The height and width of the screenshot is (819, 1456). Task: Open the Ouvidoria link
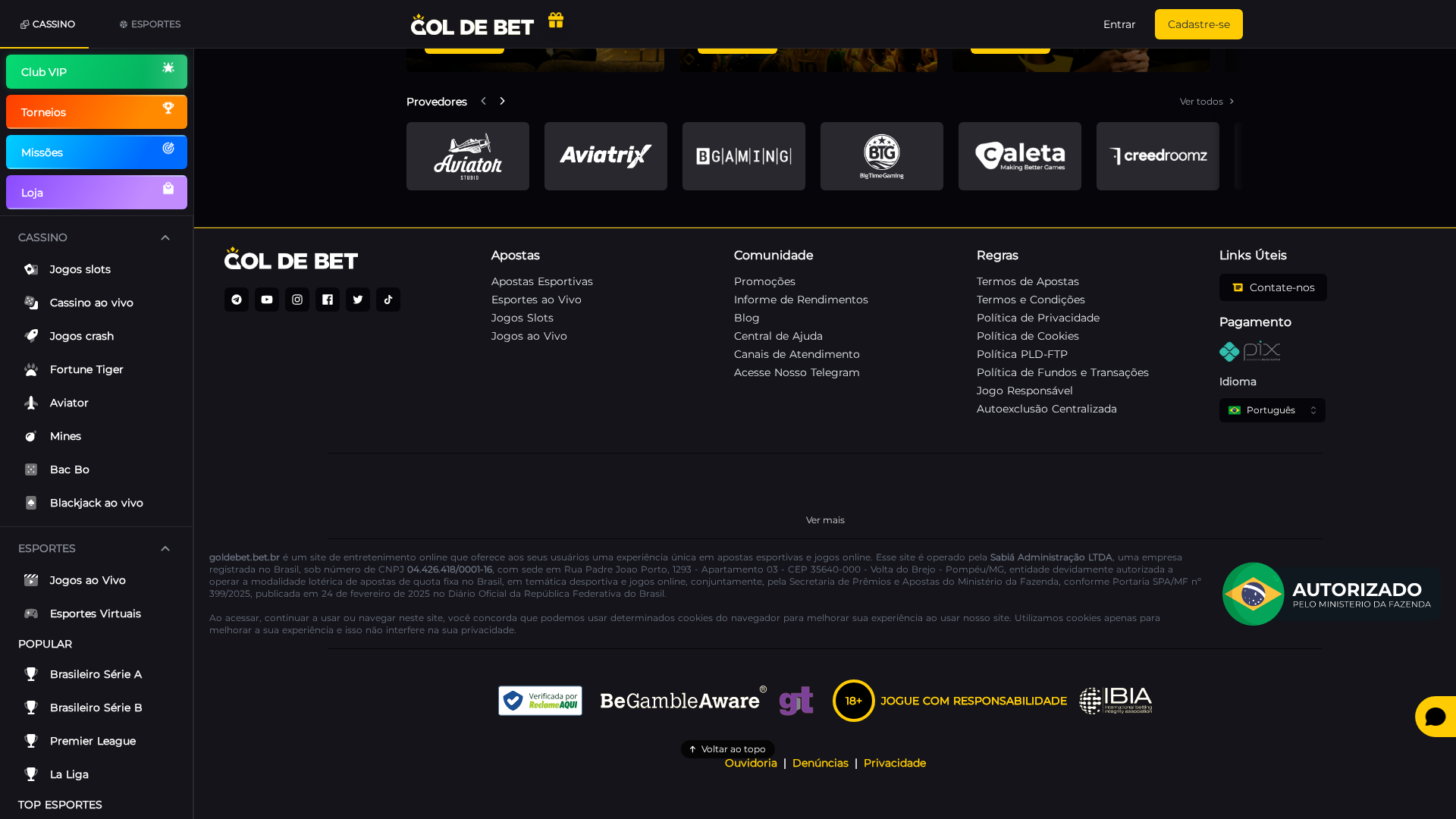[751, 764]
